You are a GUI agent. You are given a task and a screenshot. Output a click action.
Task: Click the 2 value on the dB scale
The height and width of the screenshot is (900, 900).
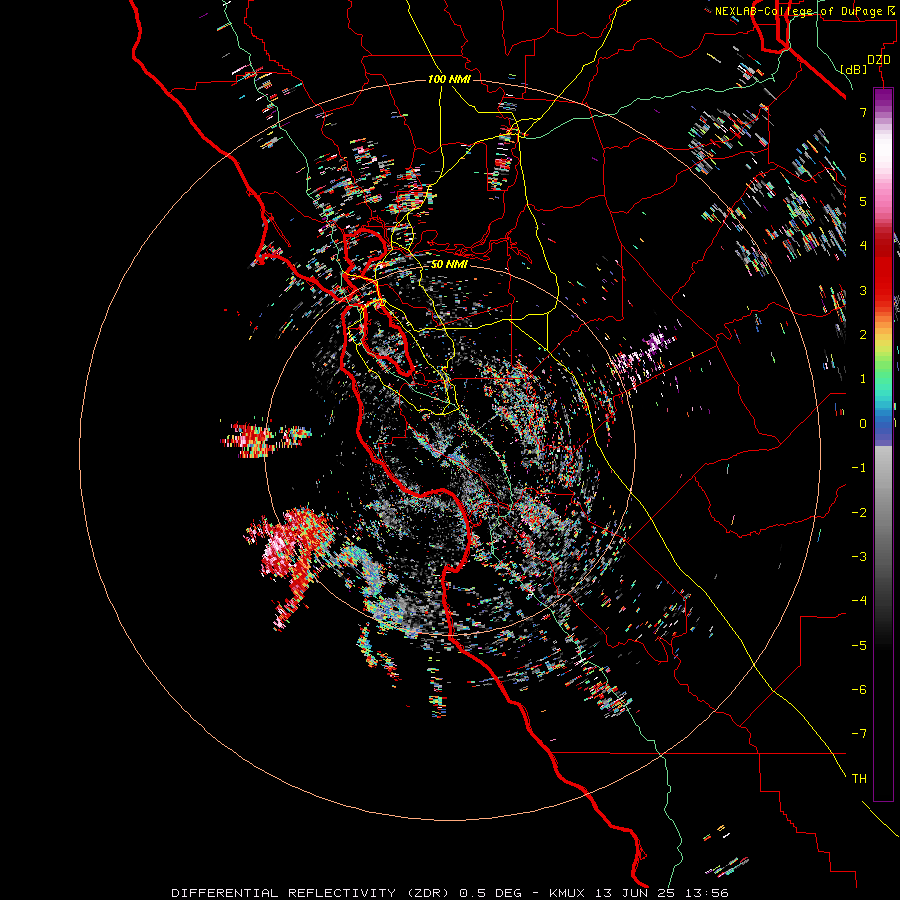[863, 335]
